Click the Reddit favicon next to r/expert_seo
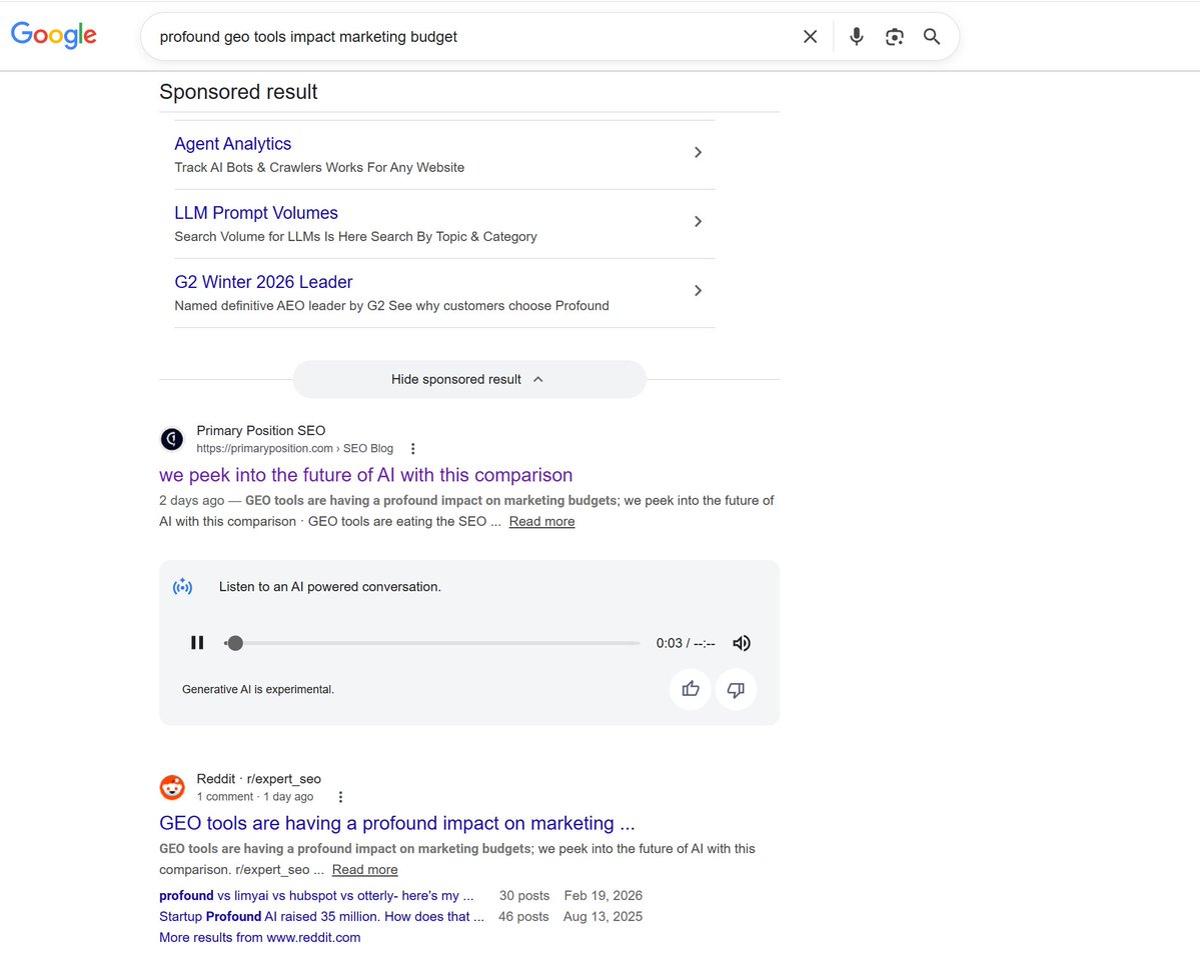 (x=172, y=787)
